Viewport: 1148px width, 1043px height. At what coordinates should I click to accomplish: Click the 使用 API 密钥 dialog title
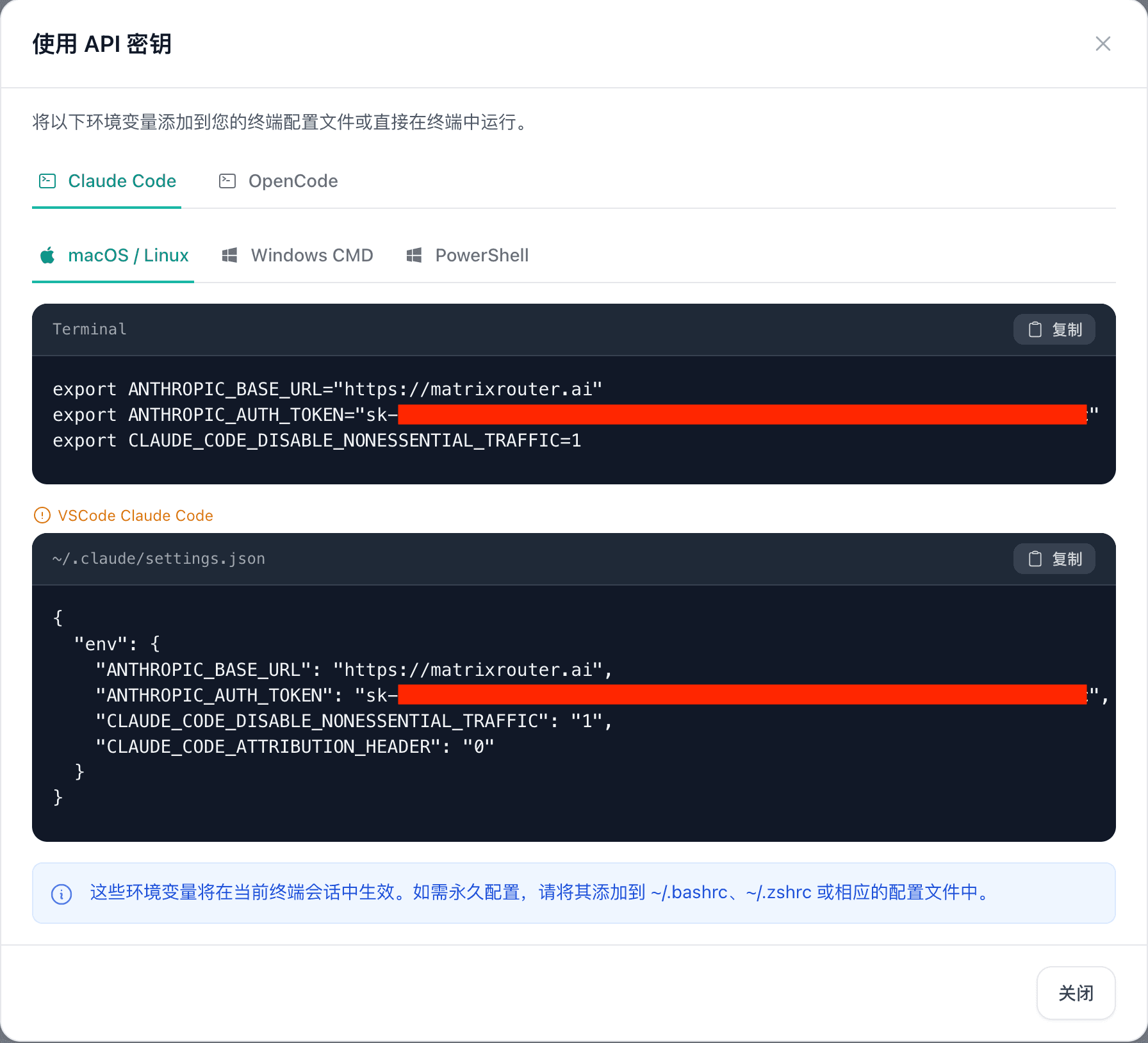[102, 44]
